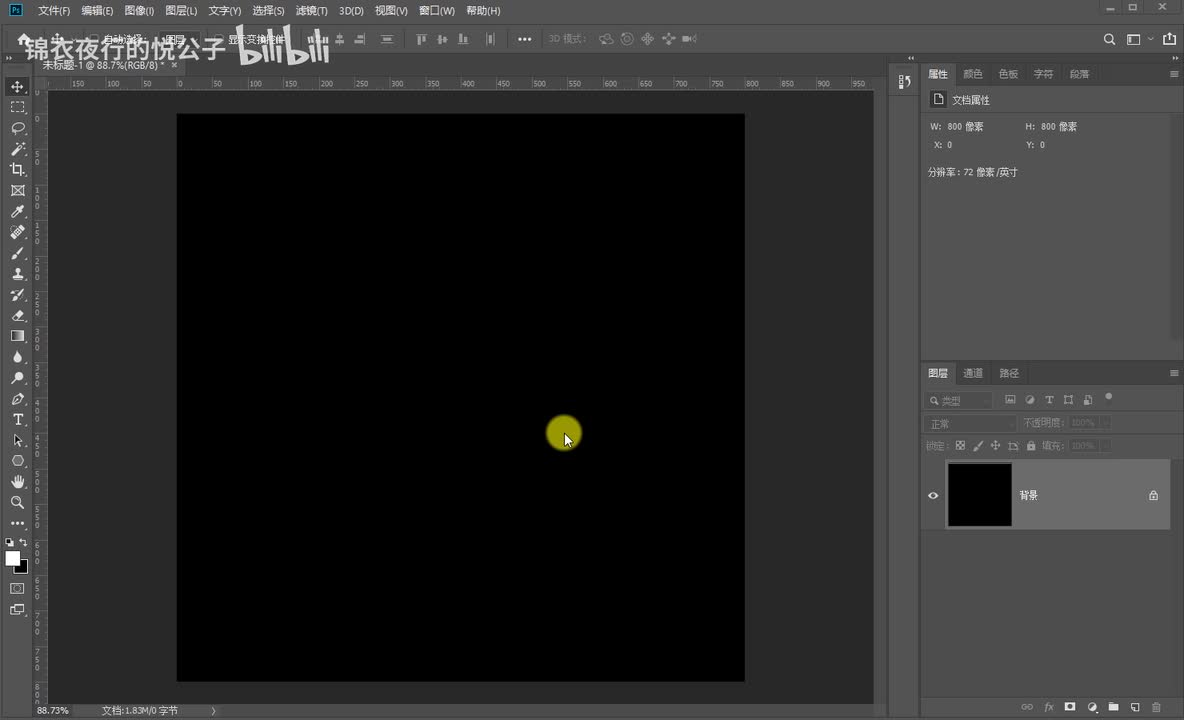The image size is (1184, 720).
Task: Select the Eraser tool
Action: coord(17,315)
